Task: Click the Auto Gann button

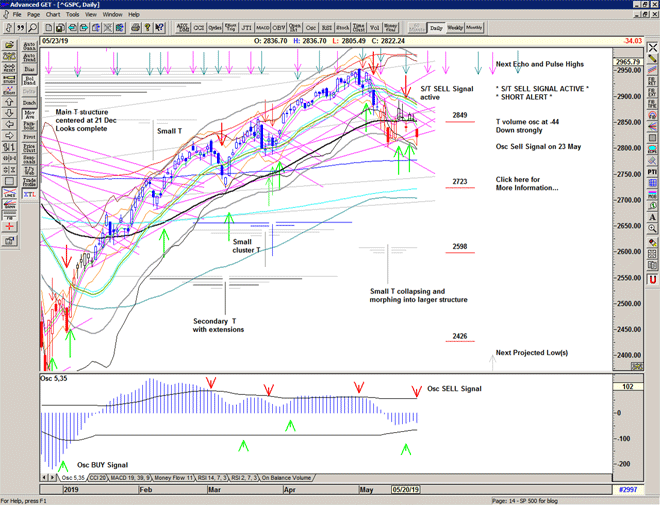Action: click(x=28, y=45)
